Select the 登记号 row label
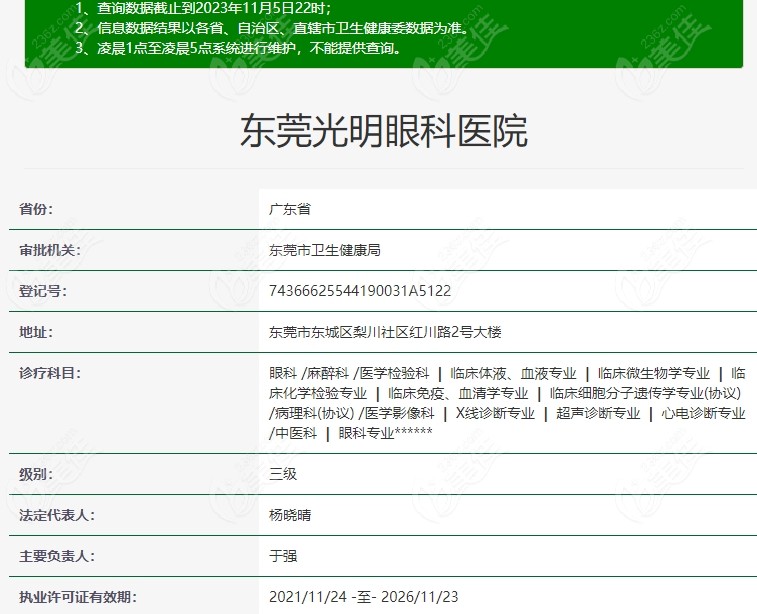 coord(43,291)
